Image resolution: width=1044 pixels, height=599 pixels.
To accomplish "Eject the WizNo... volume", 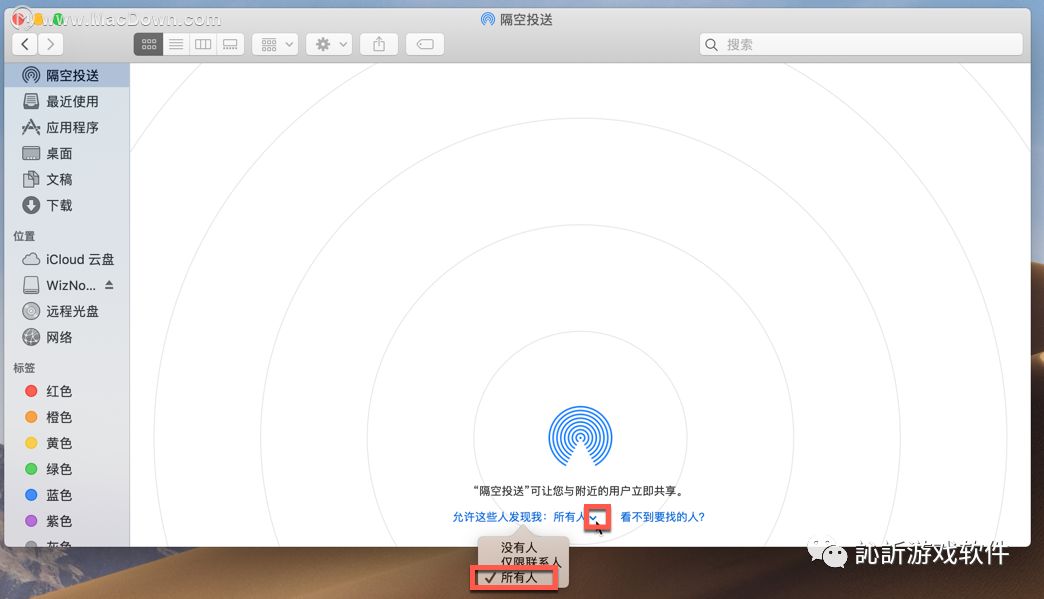I will pos(109,285).
